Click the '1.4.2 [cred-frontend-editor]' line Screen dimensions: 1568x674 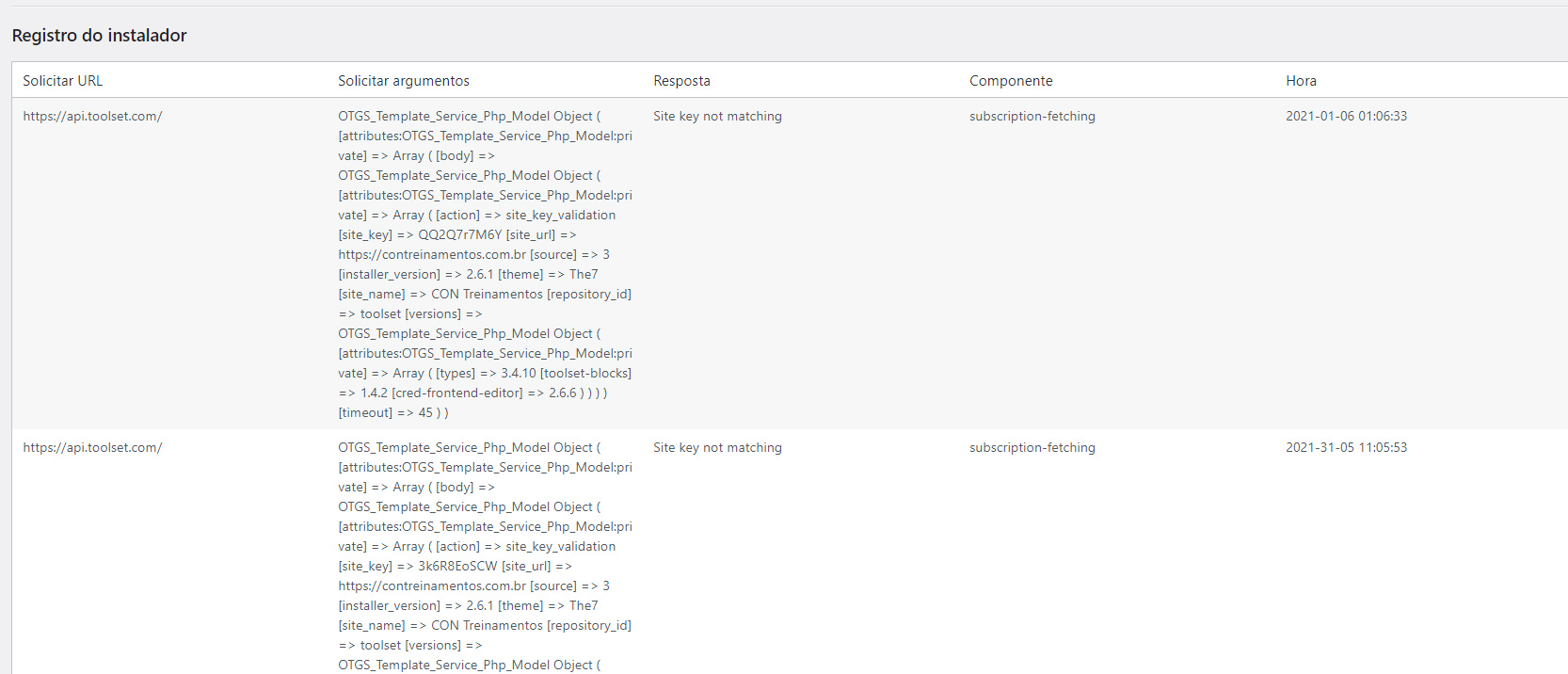pos(472,393)
